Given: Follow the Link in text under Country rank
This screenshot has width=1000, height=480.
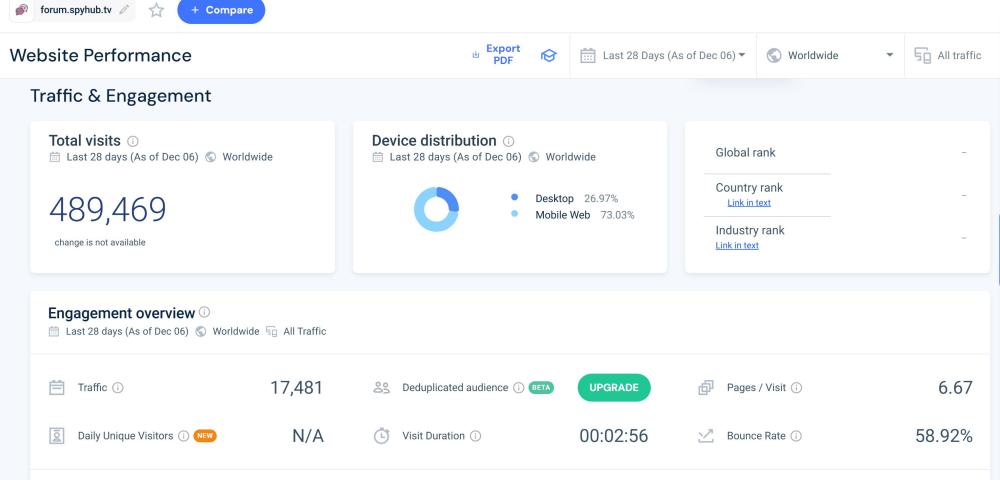Looking at the screenshot, I should click(x=749, y=203).
